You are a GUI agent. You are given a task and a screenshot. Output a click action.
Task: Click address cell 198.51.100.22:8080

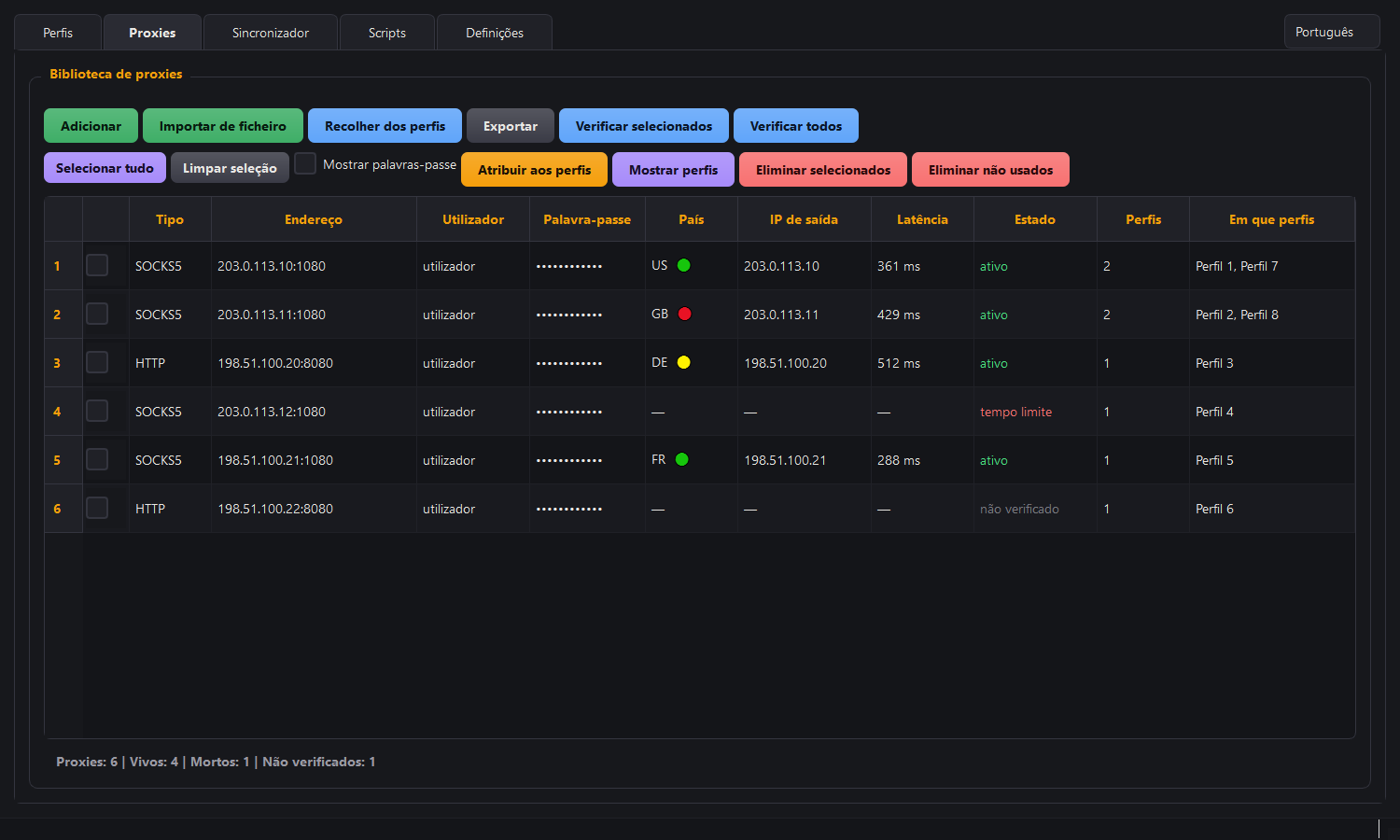314,509
